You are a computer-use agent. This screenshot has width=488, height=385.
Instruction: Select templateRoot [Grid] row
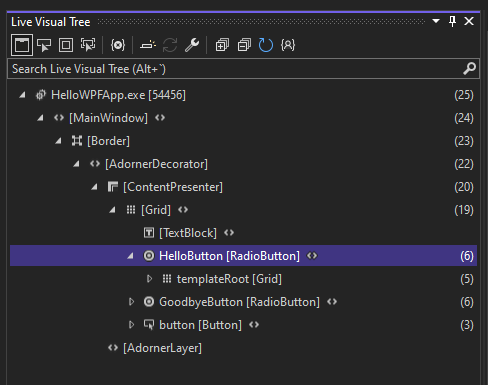(x=243, y=279)
